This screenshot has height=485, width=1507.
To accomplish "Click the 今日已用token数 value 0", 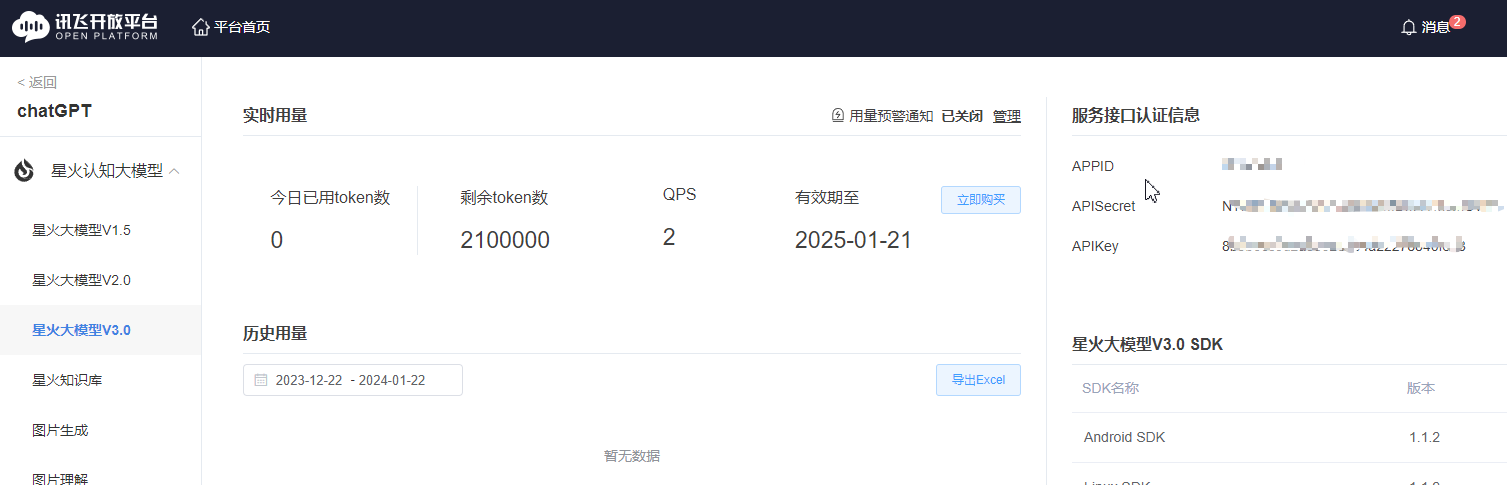I will pyautogui.click(x=277, y=240).
